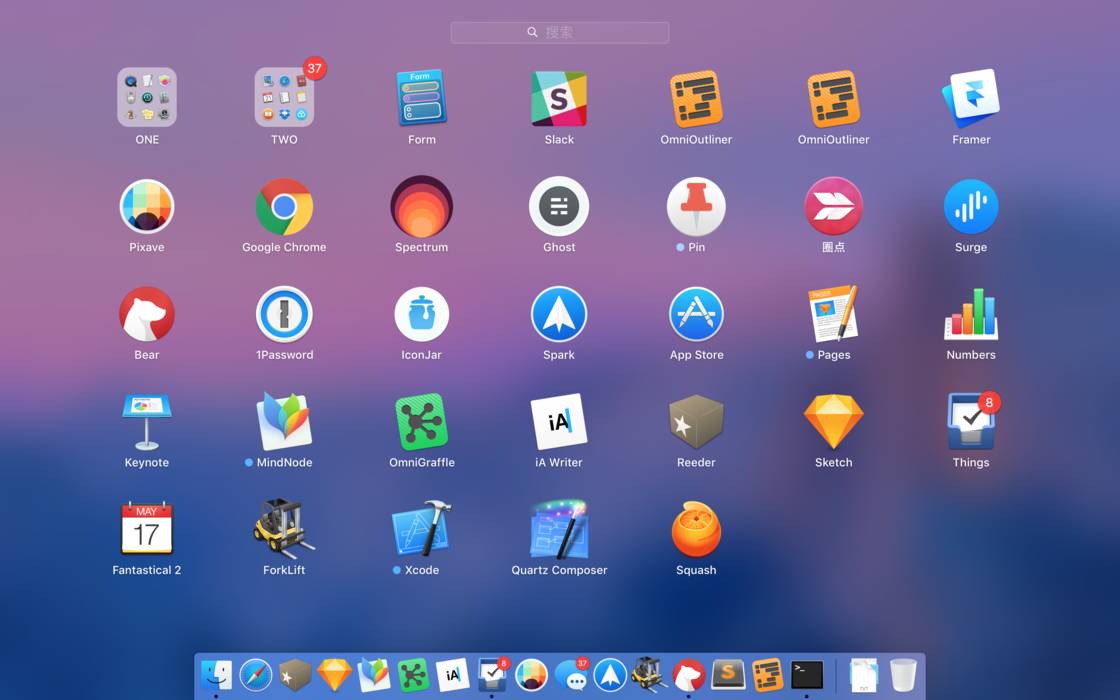The image size is (1120, 700).
Task: Open ForkLift from the Launchpad grid
Action: (x=284, y=529)
